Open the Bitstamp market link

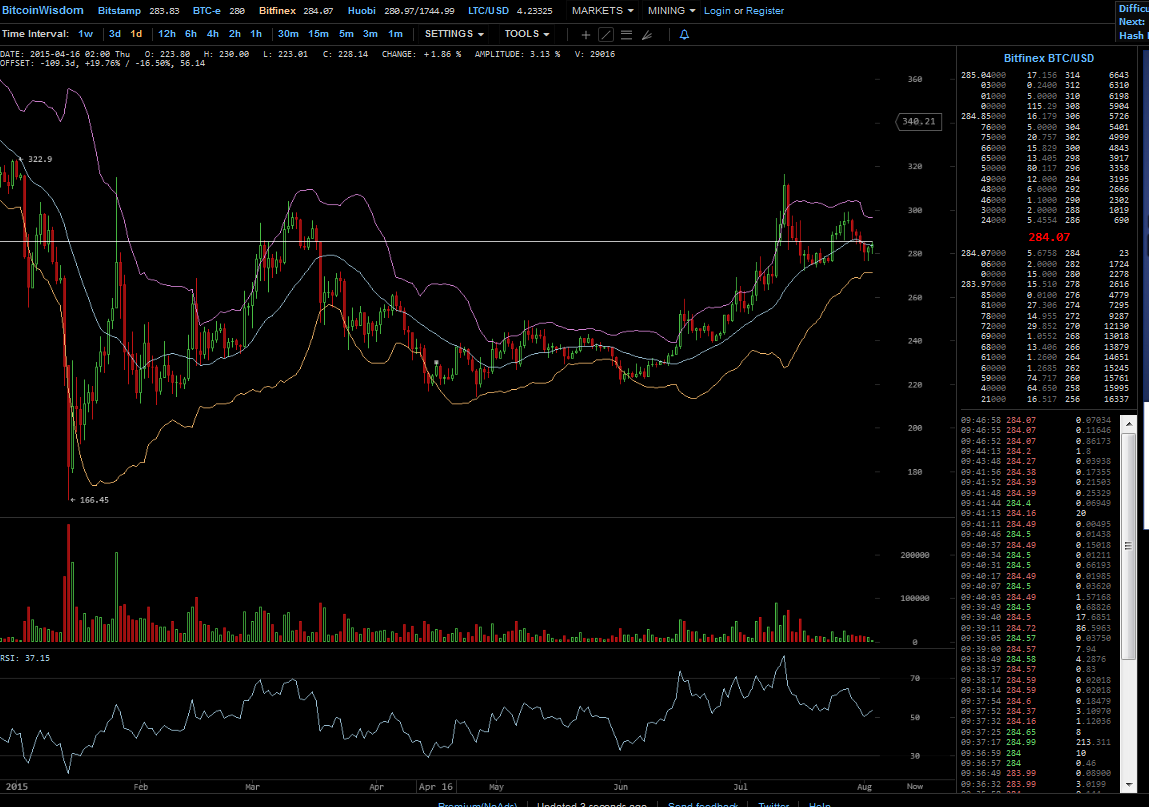coord(119,11)
